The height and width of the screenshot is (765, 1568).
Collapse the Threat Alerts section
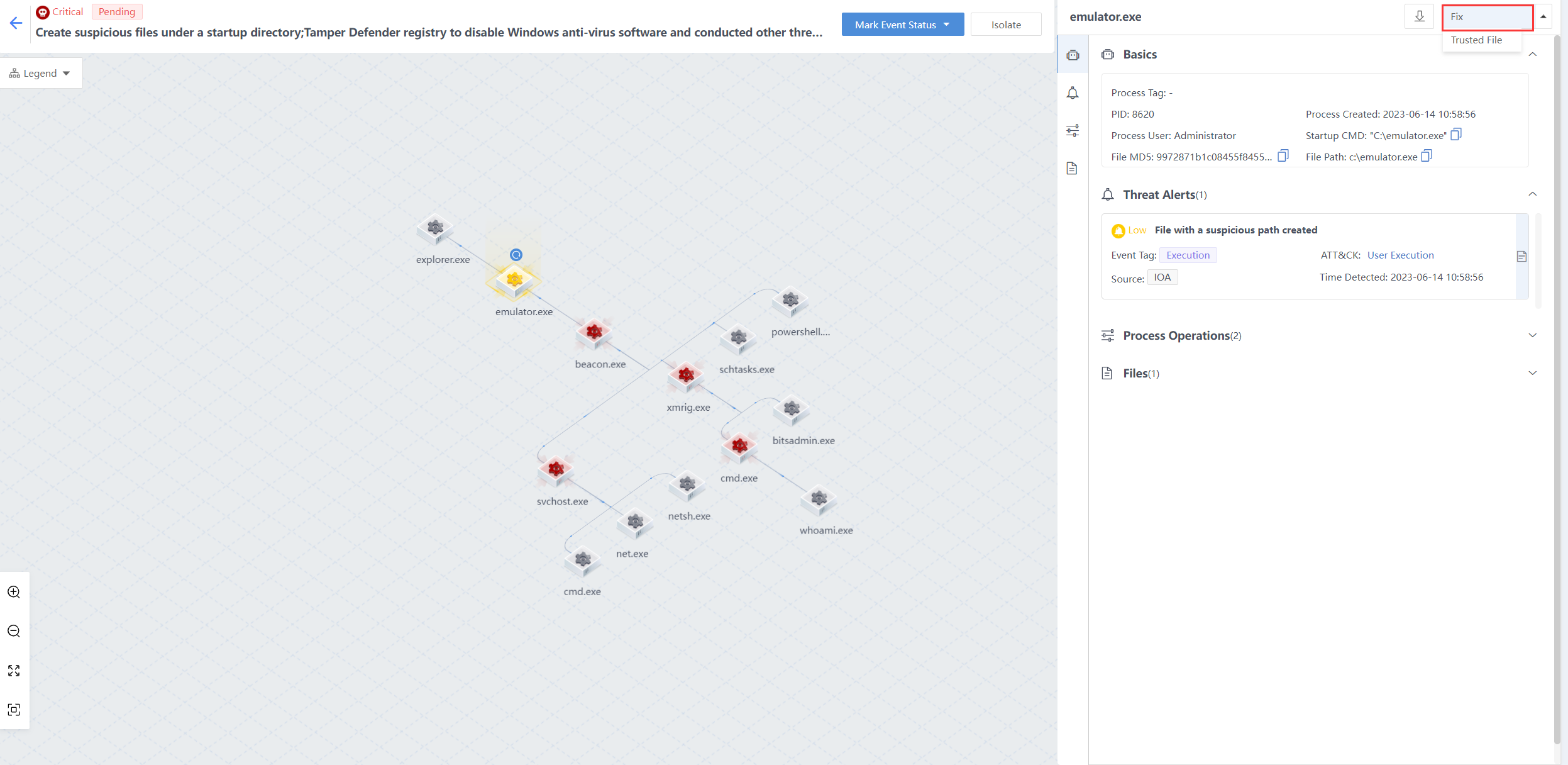pyautogui.click(x=1532, y=194)
